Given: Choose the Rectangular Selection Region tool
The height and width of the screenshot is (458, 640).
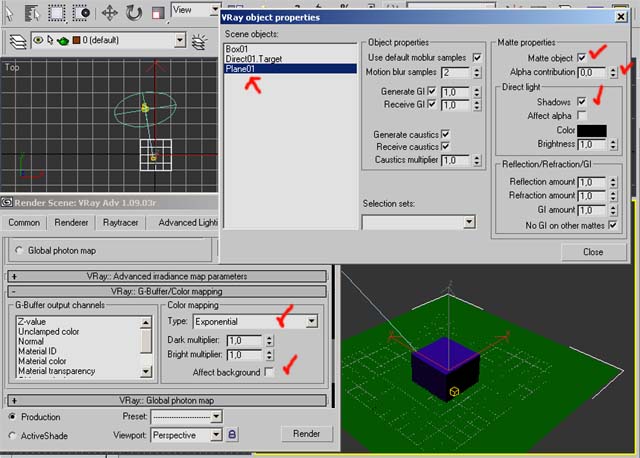Looking at the screenshot, I should (57, 13).
